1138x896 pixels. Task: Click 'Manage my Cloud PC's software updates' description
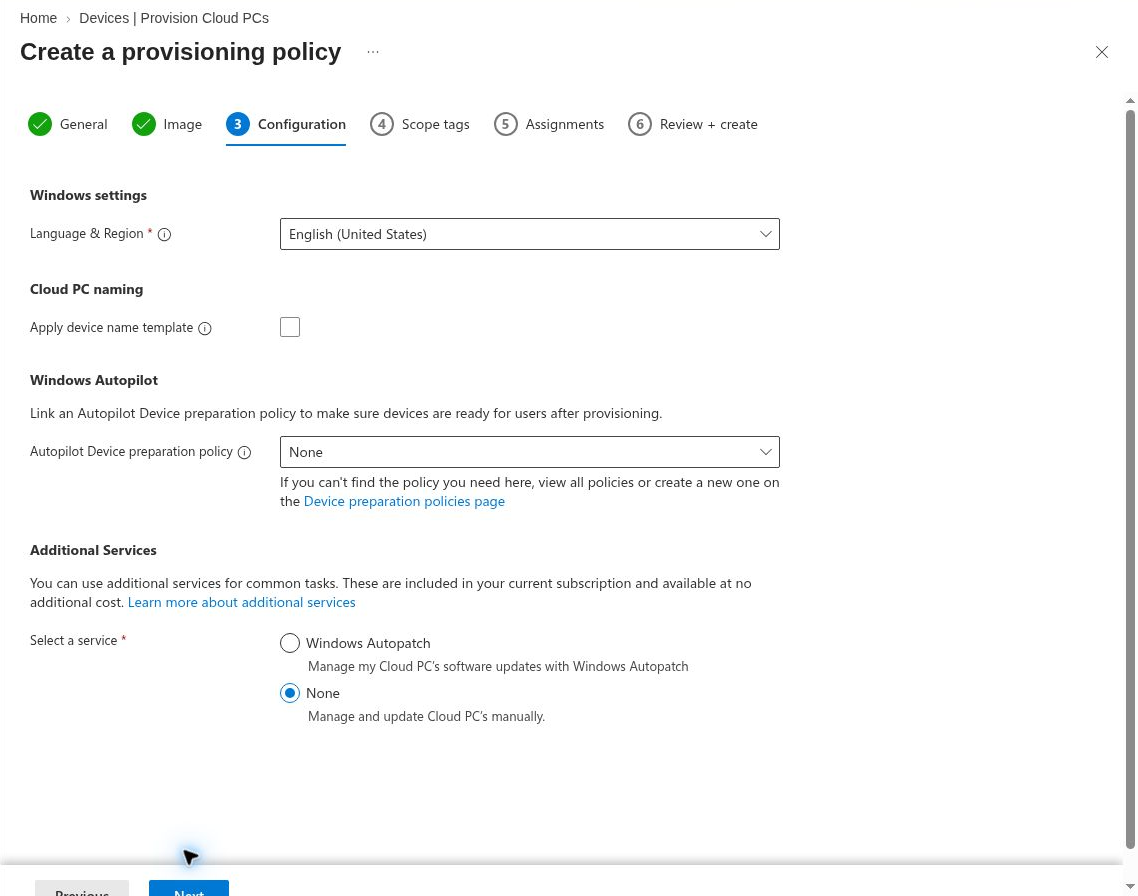click(498, 667)
